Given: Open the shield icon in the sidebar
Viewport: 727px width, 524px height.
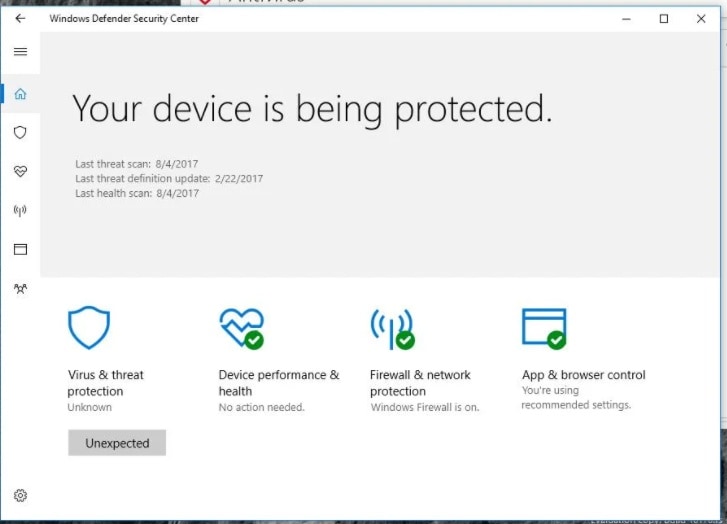Looking at the screenshot, I should tap(20, 132).
